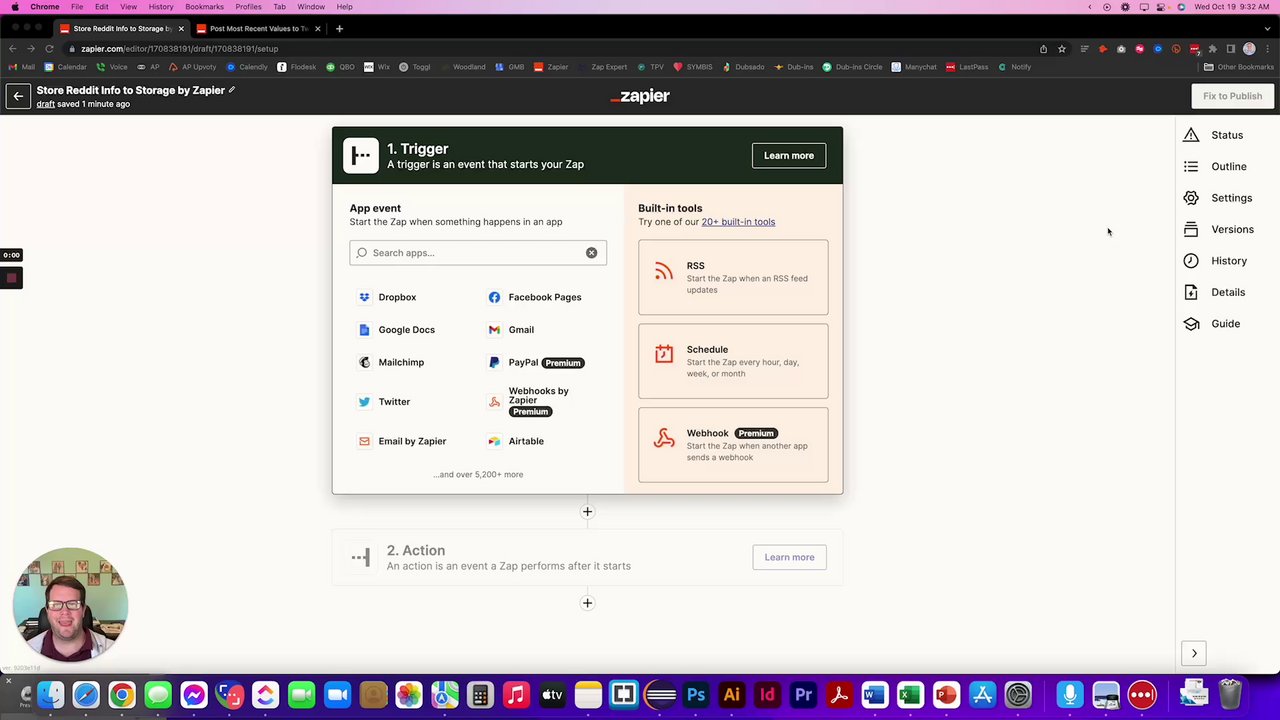The width and height of the screenshot is (1280, 720).
Task: Click the Apple menu icon
Action: [14, 7]
